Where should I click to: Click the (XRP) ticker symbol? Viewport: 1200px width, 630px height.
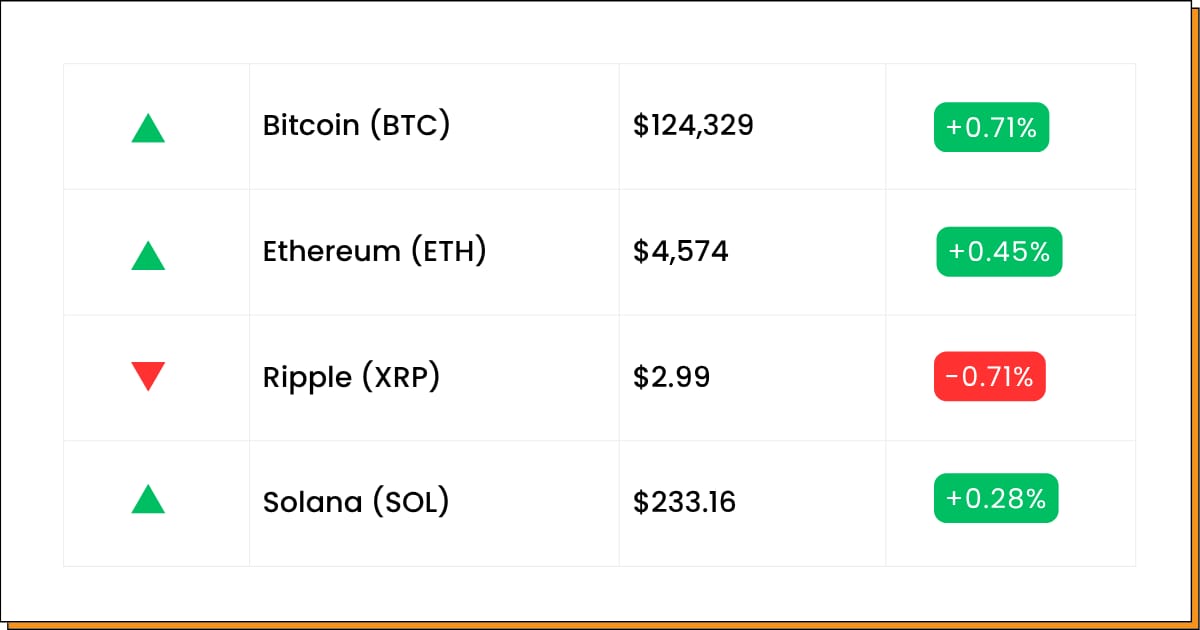pos(400,378)
